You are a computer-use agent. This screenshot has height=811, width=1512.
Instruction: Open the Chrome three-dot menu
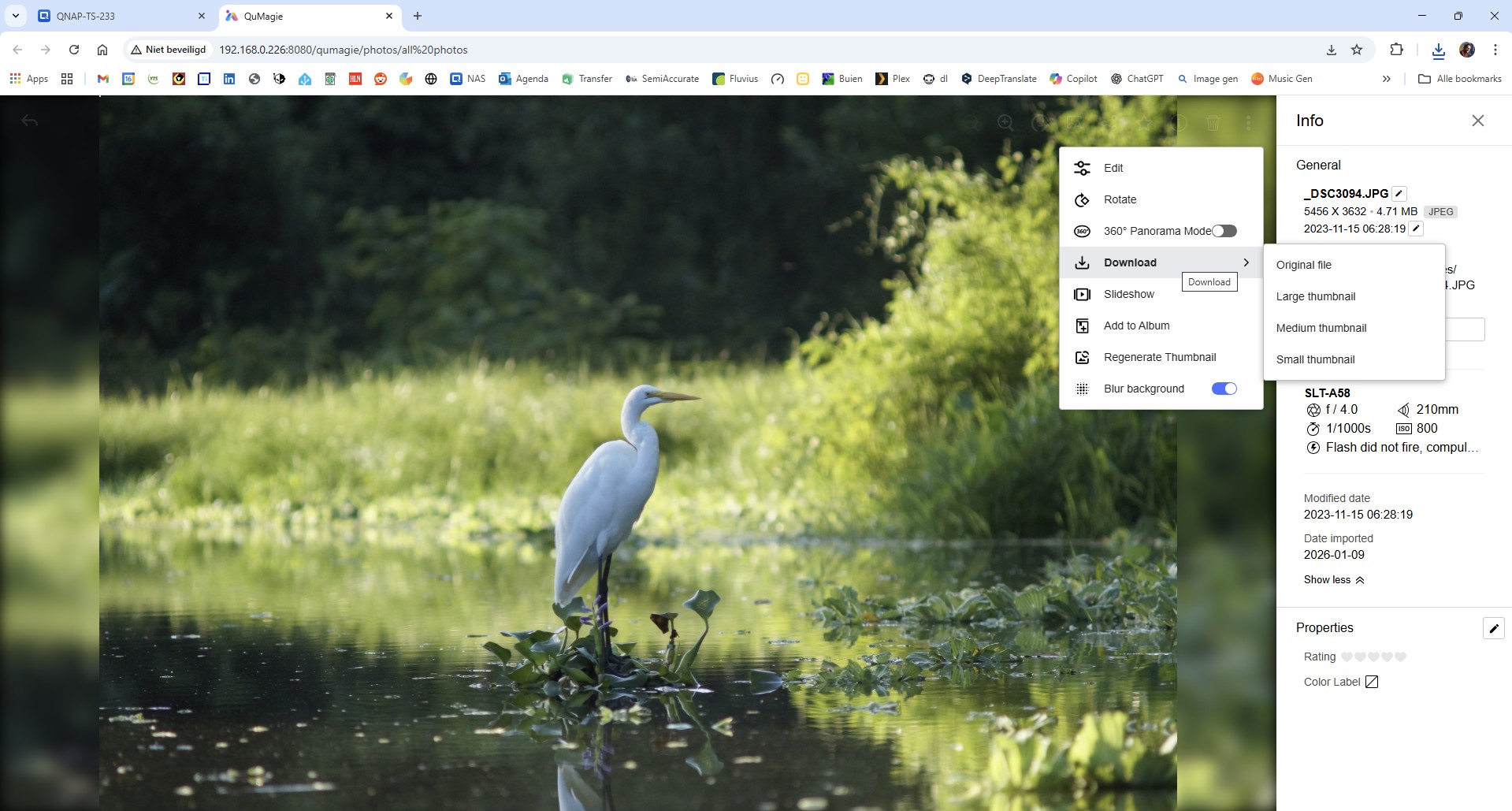click(x=1495, y=50)
